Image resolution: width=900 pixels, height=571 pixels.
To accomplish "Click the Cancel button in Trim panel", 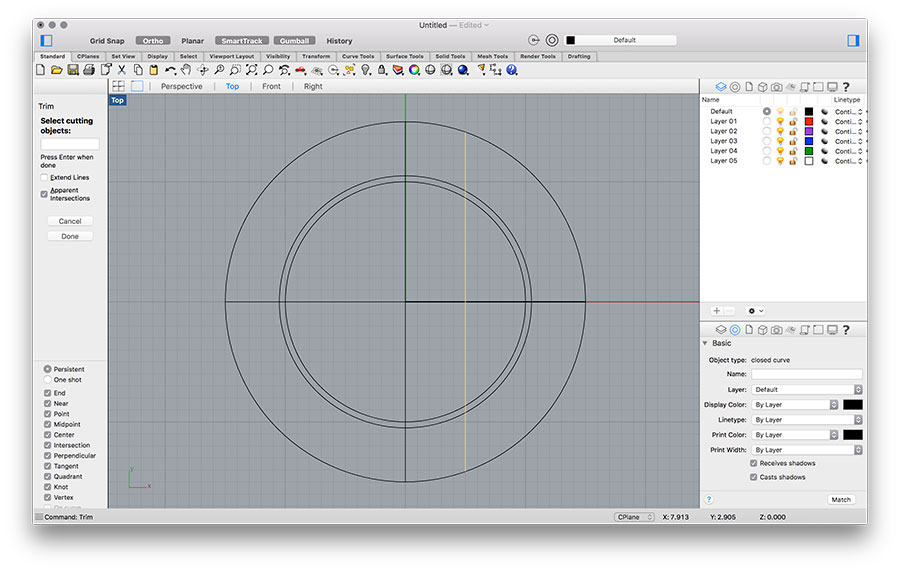I will (x=70, y=221).
